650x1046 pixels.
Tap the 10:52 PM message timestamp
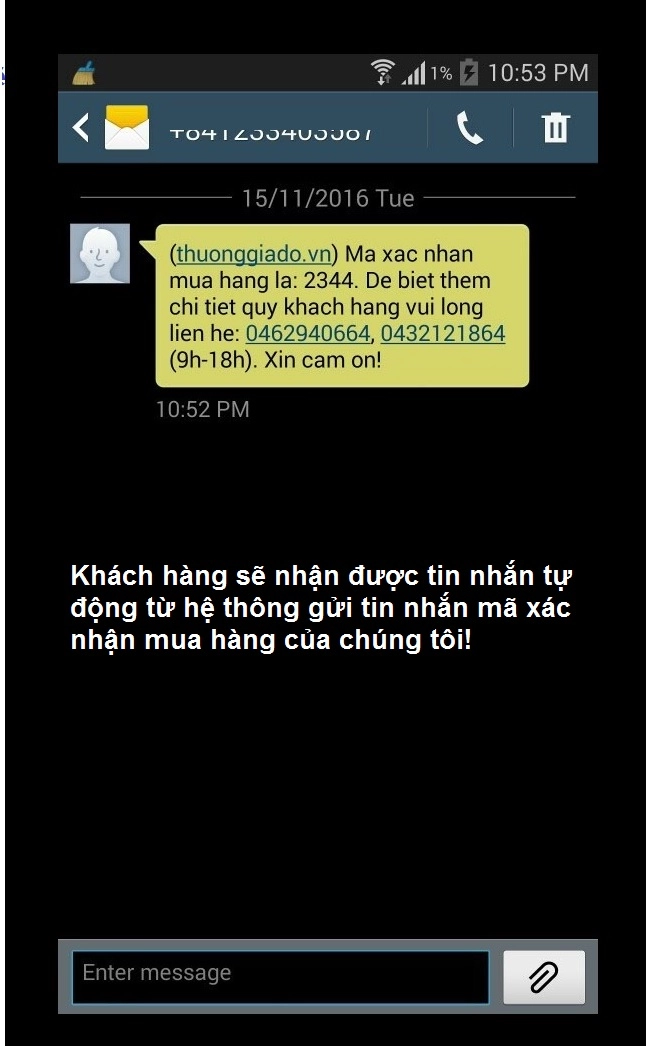click(203, 409)
